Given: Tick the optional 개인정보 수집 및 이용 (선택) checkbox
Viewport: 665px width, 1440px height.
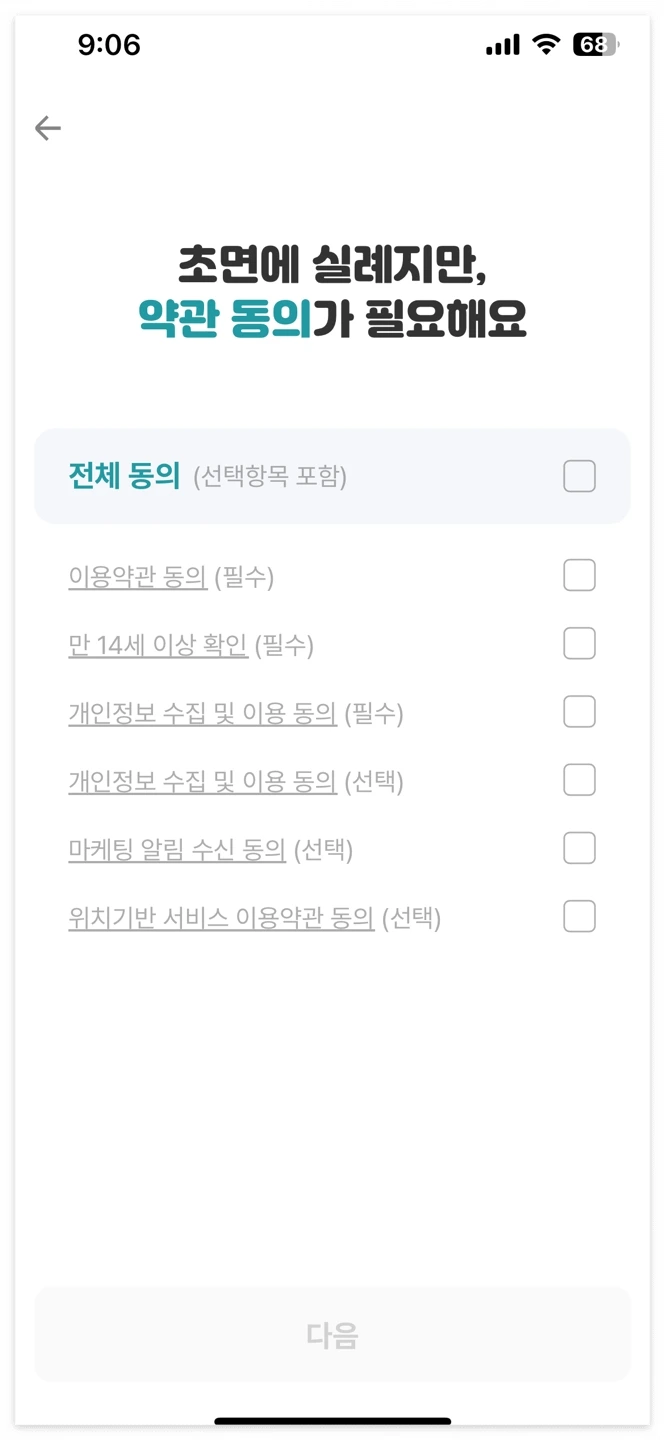Looking at the screenshot, I should (x=579, y=780).
